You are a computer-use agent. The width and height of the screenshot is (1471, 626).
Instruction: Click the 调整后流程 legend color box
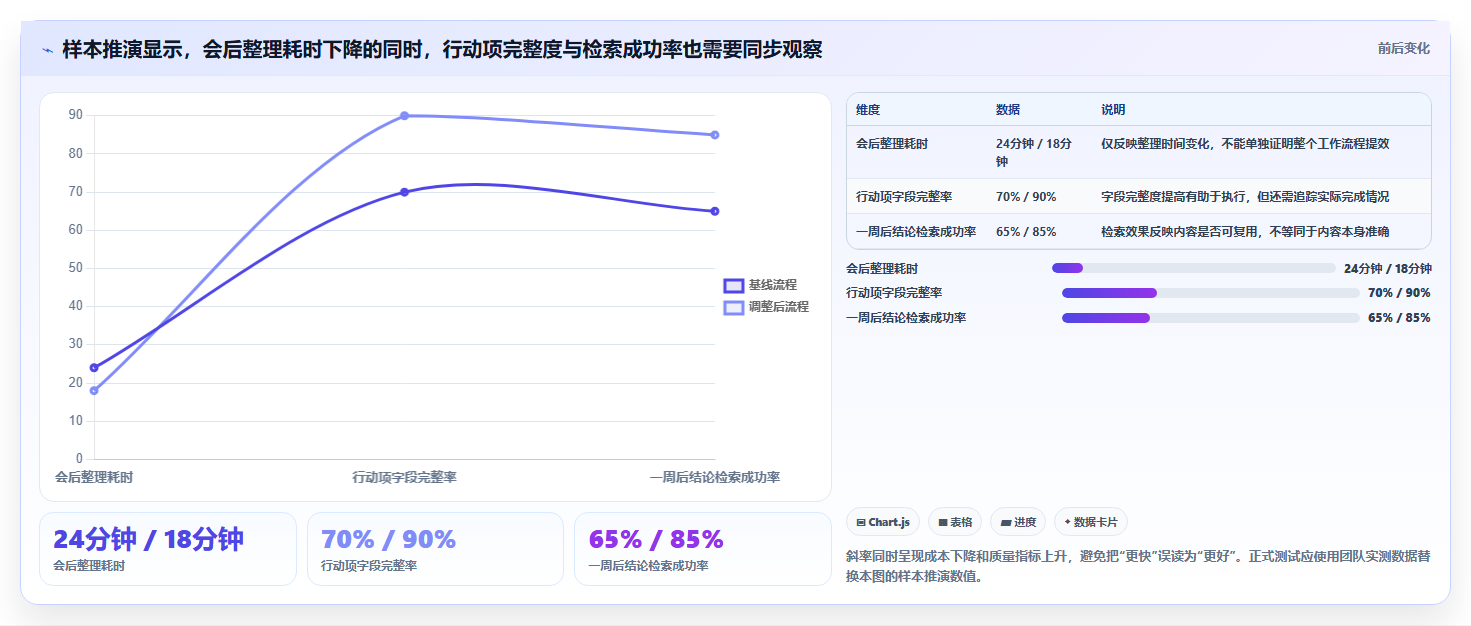click(734, 307)
